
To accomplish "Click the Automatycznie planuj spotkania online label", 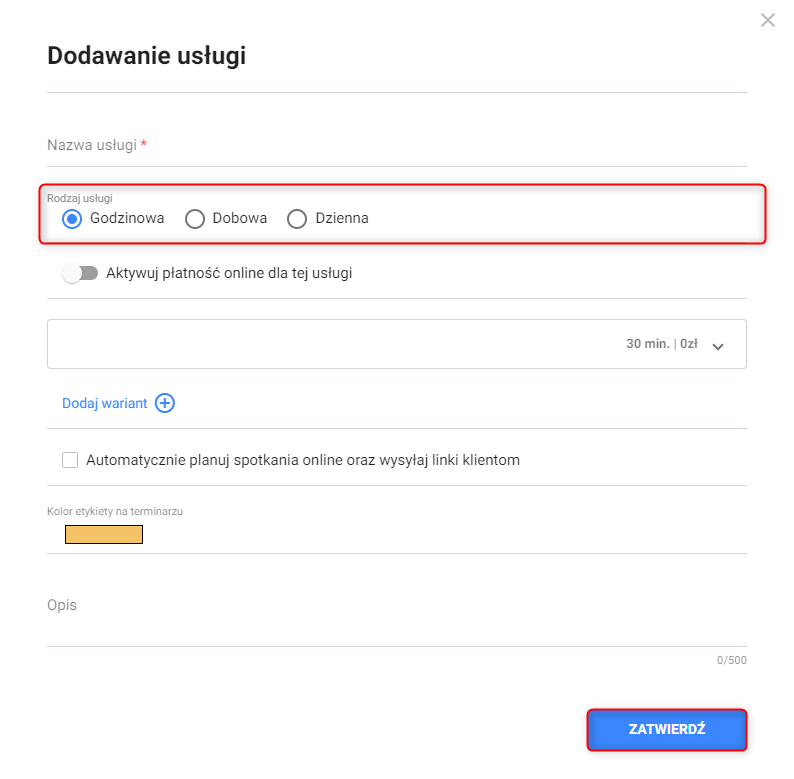I will [303, 460].
